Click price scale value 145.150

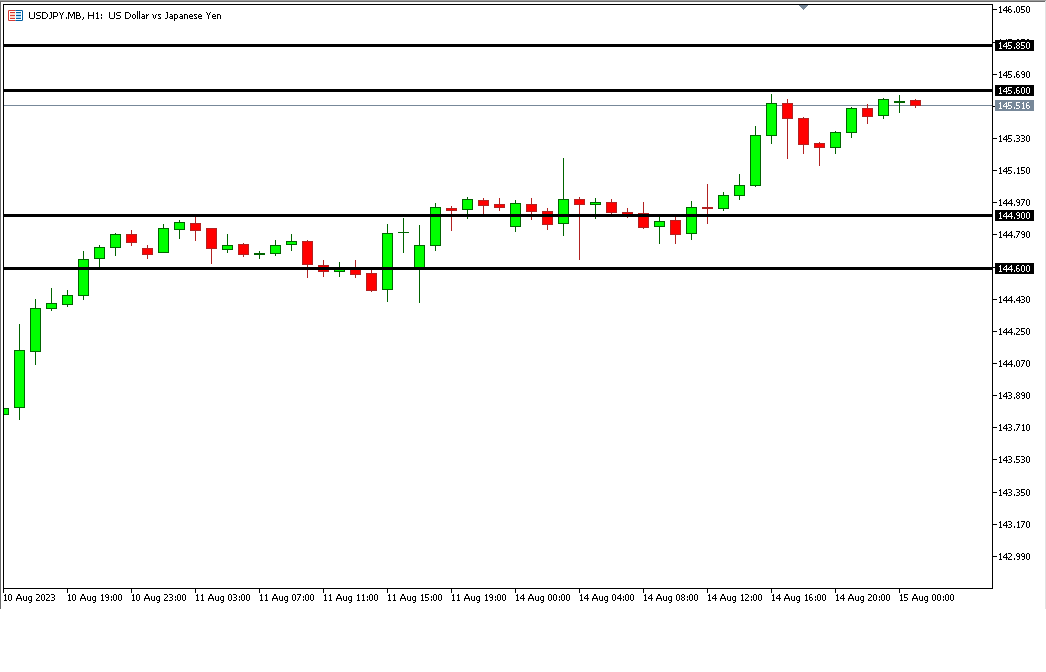coord(1014,170)
